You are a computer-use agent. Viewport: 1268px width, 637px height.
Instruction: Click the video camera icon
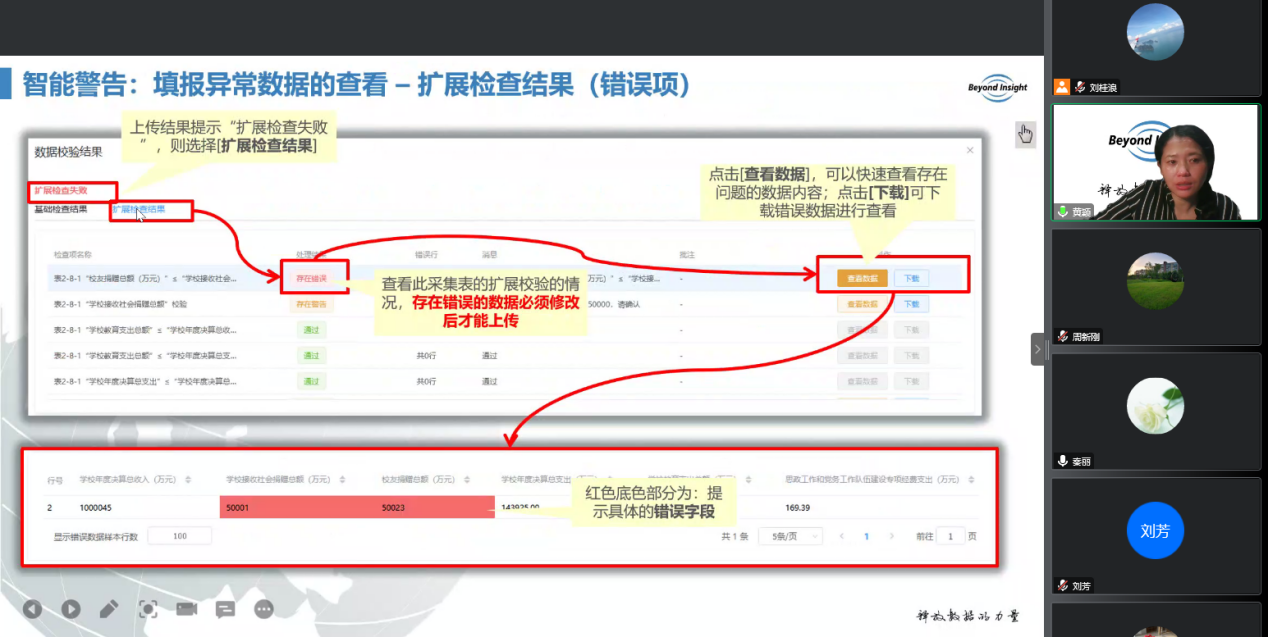186,608
